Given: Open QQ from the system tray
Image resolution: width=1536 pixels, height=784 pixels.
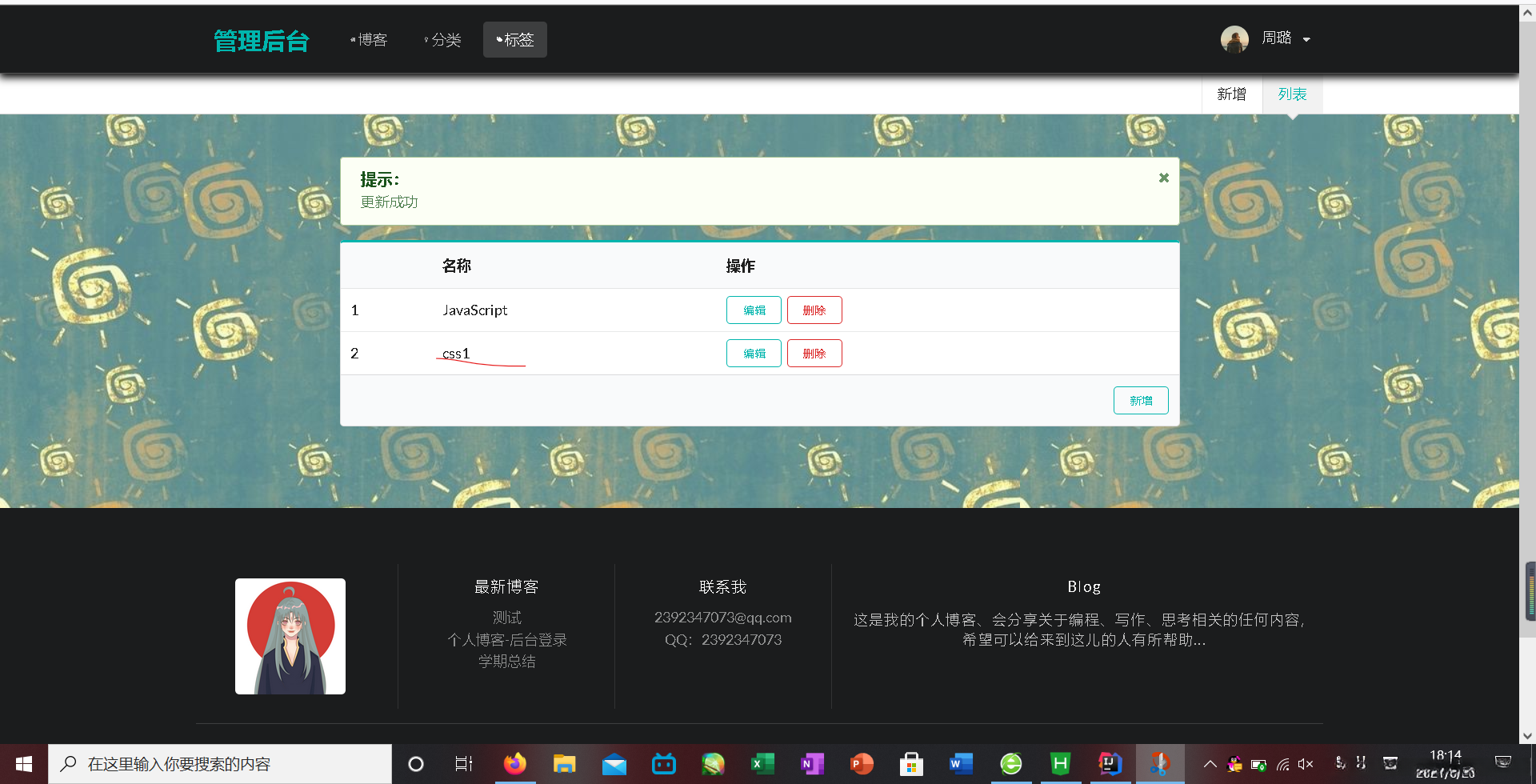Looking at the screenshot, I should [1235, 763].
